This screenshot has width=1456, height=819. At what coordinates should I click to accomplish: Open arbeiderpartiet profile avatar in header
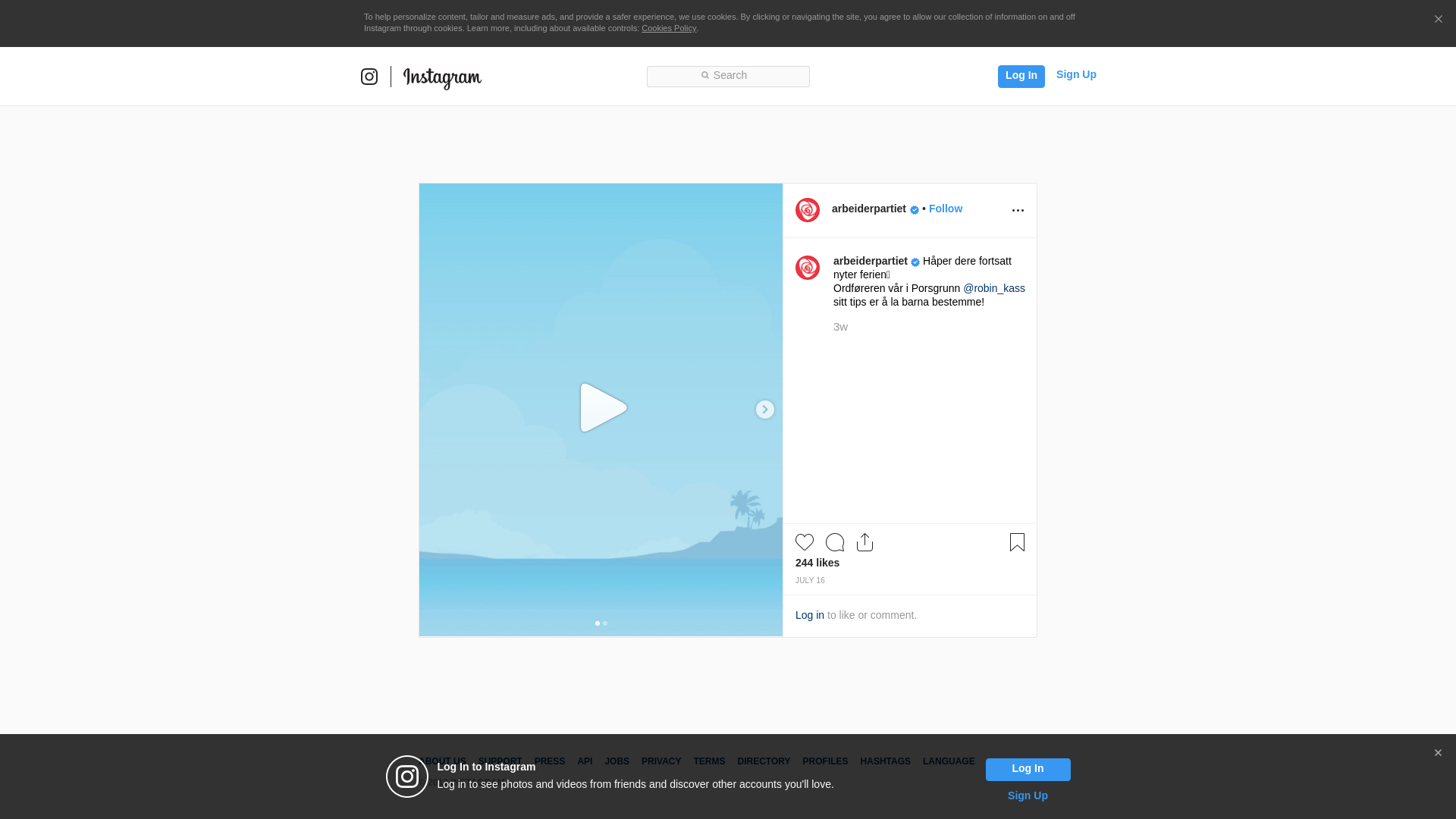coord(808,210)
